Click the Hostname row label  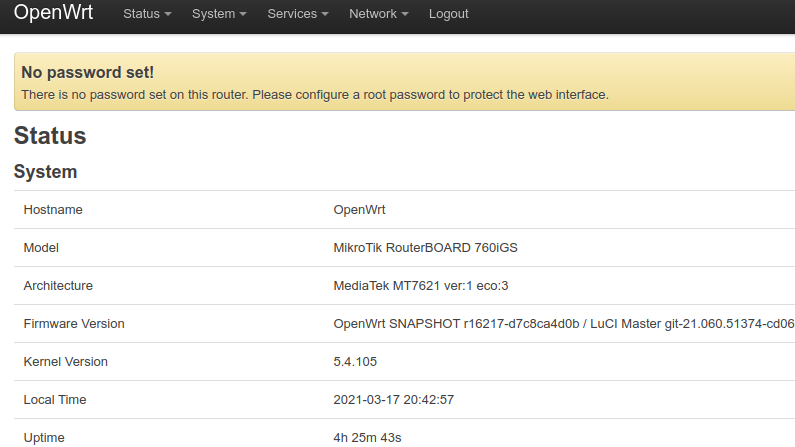tap(53, 210)
